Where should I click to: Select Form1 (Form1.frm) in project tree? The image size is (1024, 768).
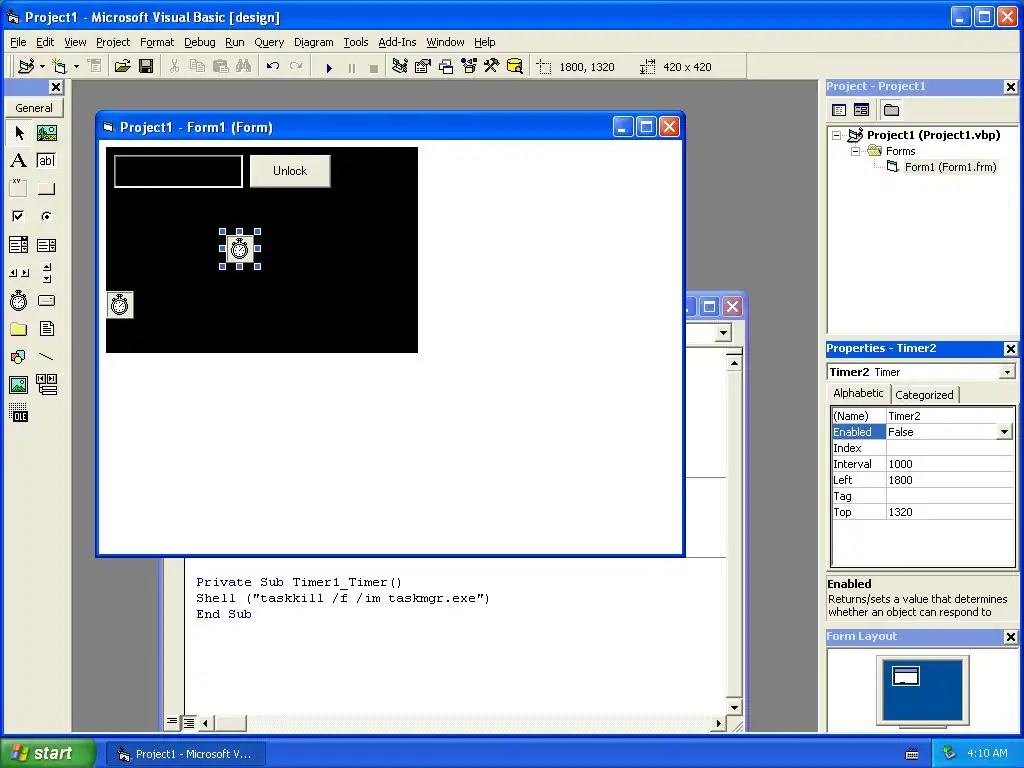[x=950, y=167]
